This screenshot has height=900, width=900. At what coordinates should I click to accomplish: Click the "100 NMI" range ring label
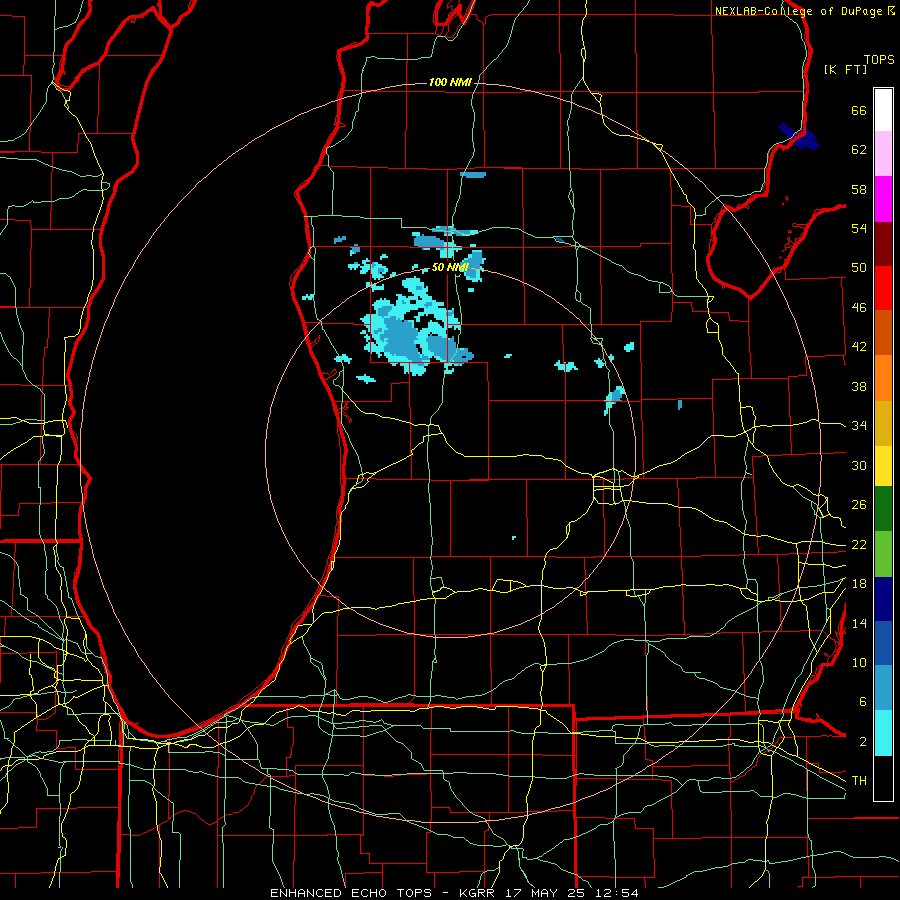tap(450, 83)
